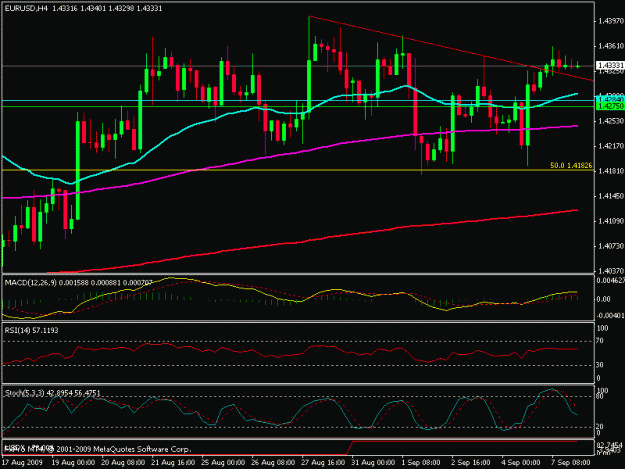
Task: Click the 19 Aug 00:00 time label
Action: 73,463
